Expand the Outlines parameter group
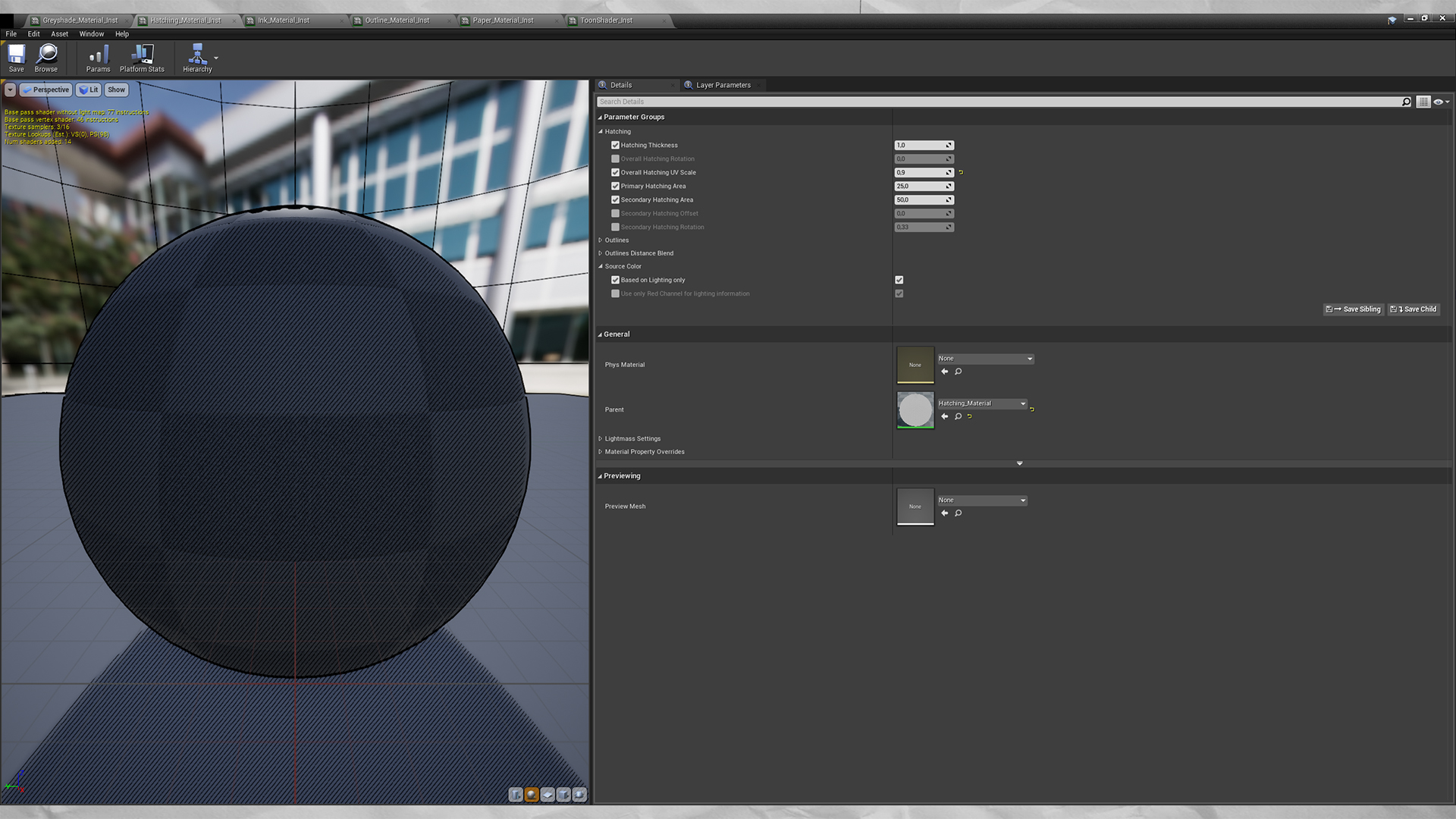The image size is (1456, 819). [601, 240]
